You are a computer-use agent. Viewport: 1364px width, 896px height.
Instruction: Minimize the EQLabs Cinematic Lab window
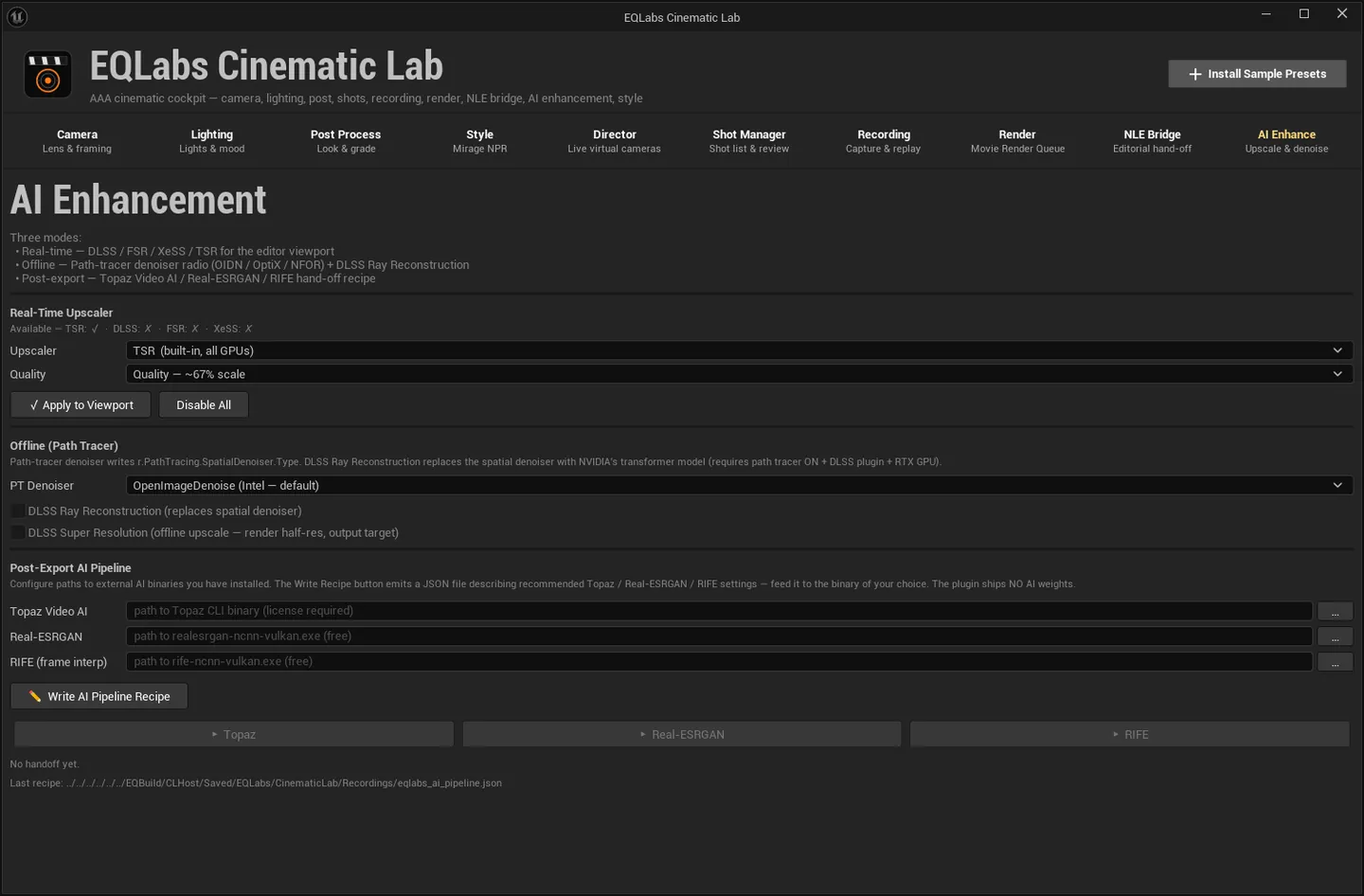click(1266, 13)
